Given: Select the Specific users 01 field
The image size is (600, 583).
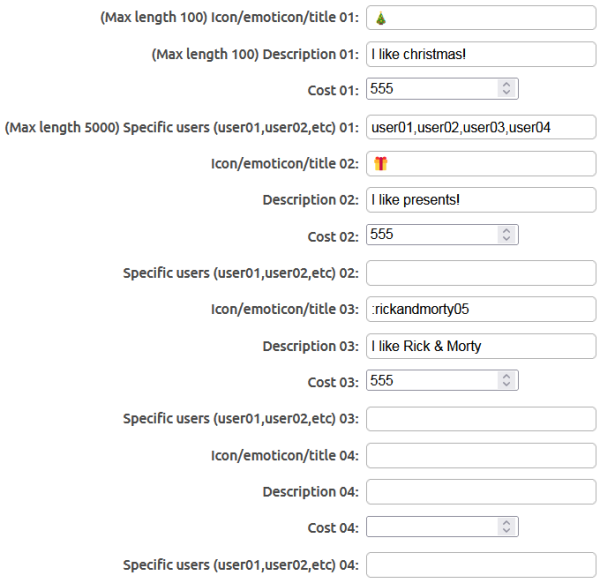Looking at the screenshot, I should (481, 127).
